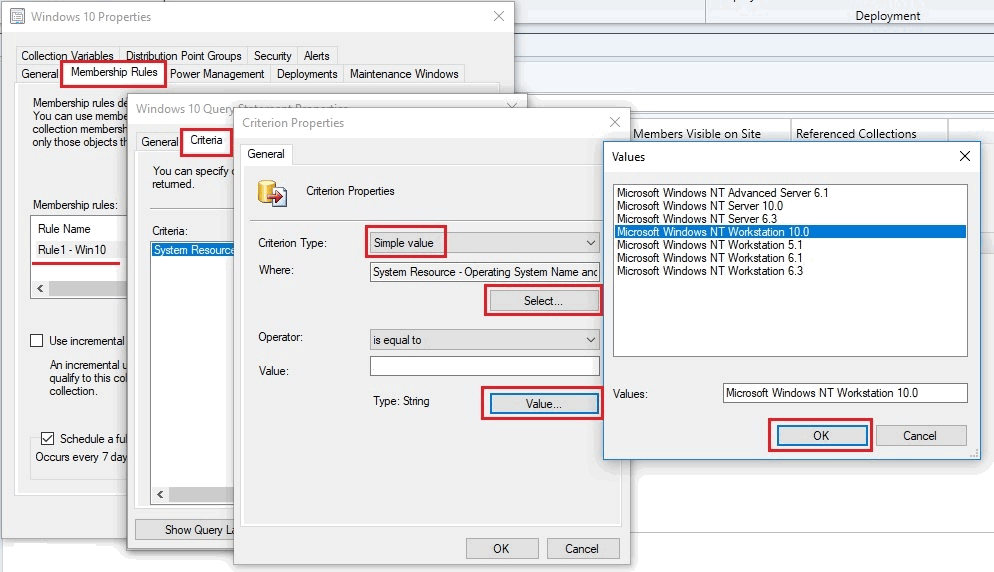Open the Deployments tab

coord(307,74)
